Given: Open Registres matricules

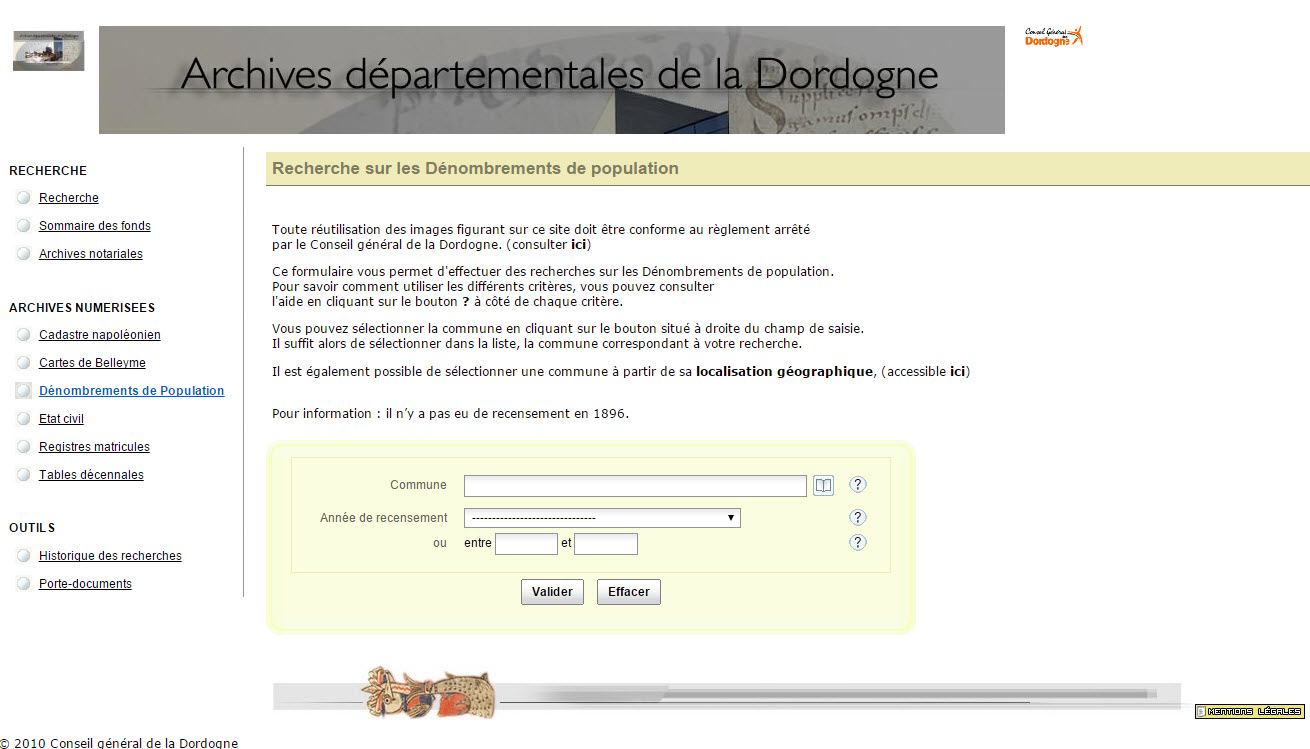Looking at the screenshot, I should pos(94,447).
